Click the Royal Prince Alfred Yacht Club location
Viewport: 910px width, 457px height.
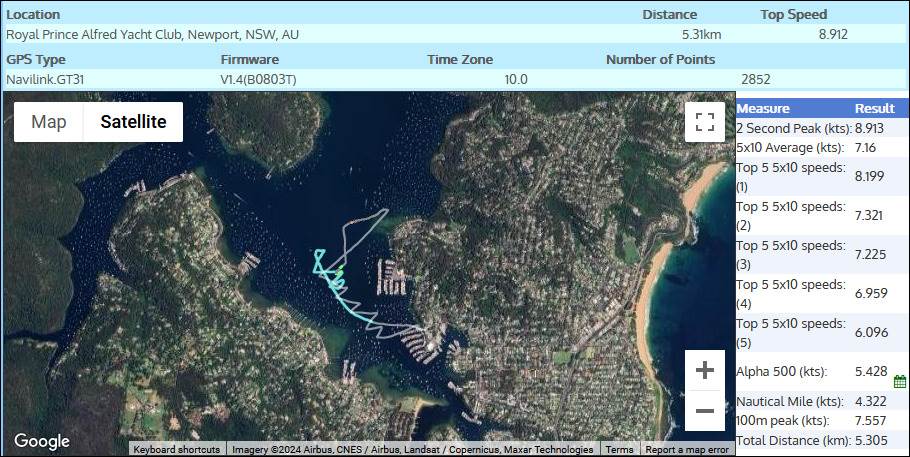[x=153, y=34]
